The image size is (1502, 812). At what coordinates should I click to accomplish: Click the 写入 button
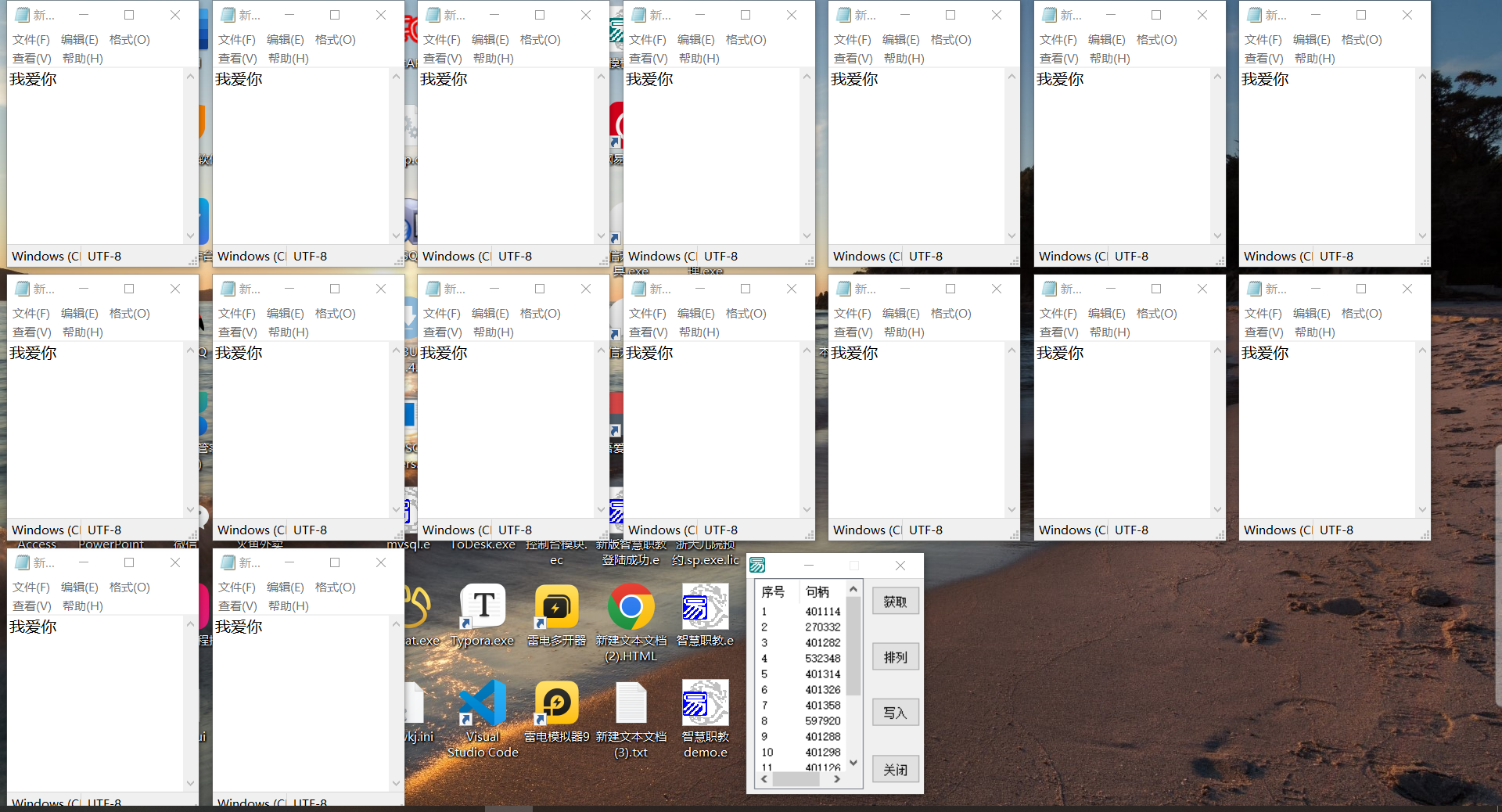click(x=895, y=713)
